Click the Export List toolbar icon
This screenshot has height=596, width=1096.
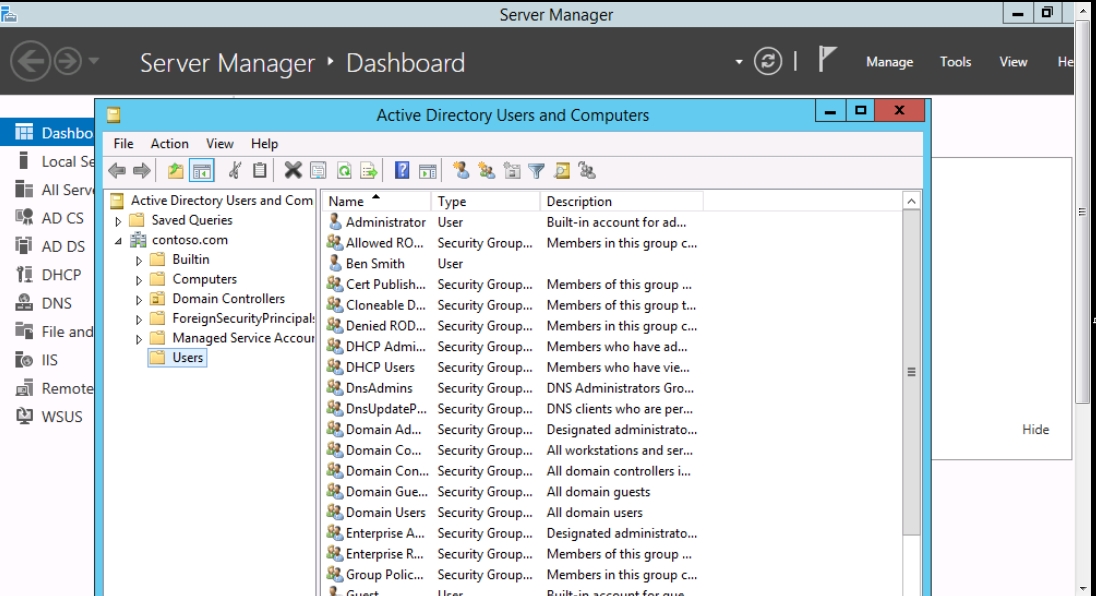[368, 170]
